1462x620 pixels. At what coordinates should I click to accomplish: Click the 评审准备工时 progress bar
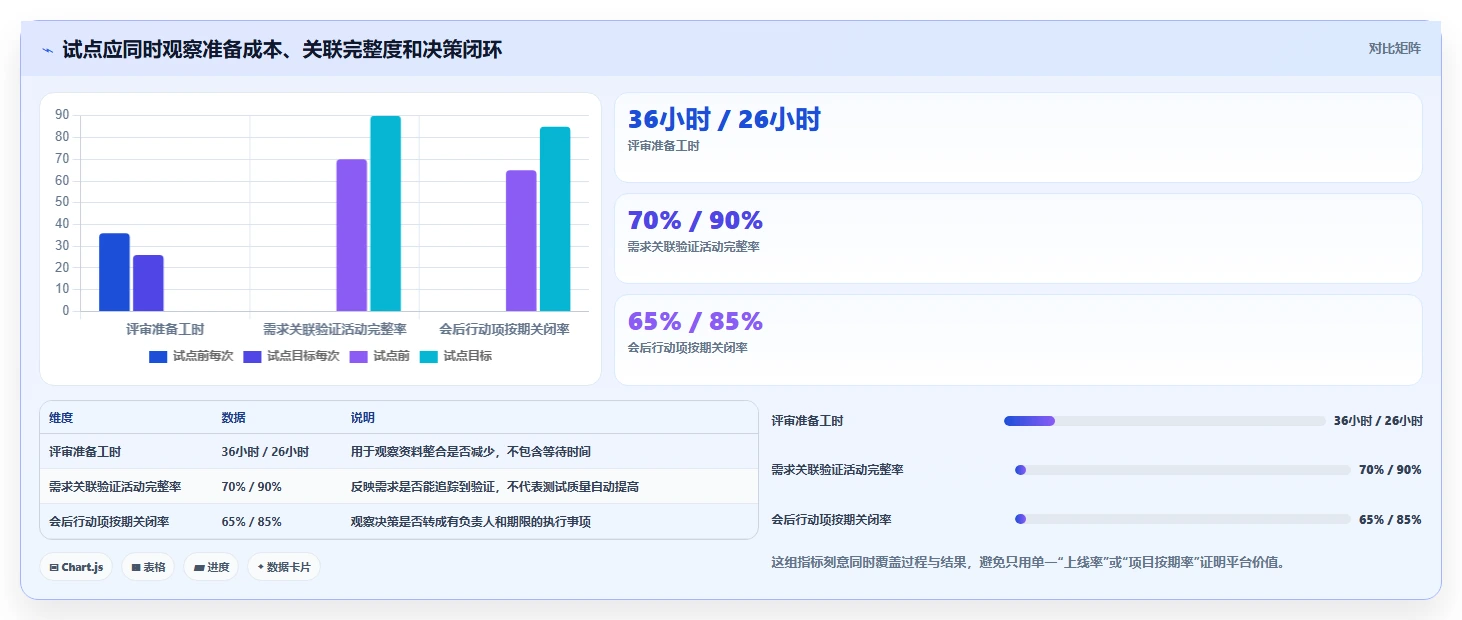1164,421
